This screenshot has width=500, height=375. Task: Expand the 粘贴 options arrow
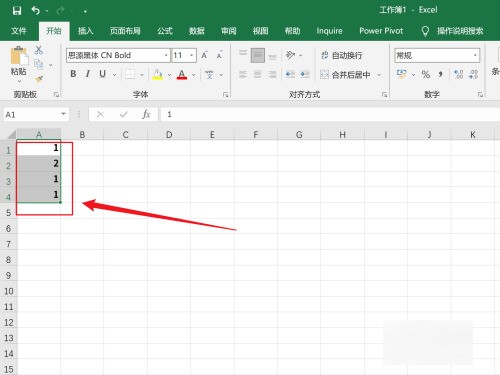tap(19, 81)
